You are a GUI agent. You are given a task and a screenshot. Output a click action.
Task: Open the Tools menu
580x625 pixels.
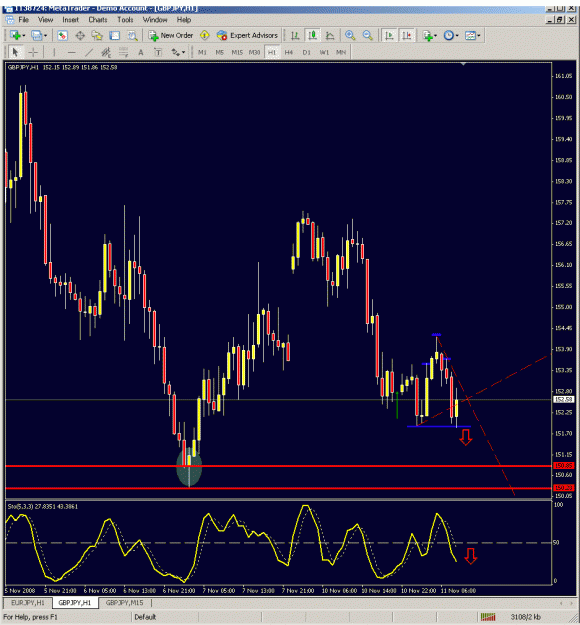125,20
